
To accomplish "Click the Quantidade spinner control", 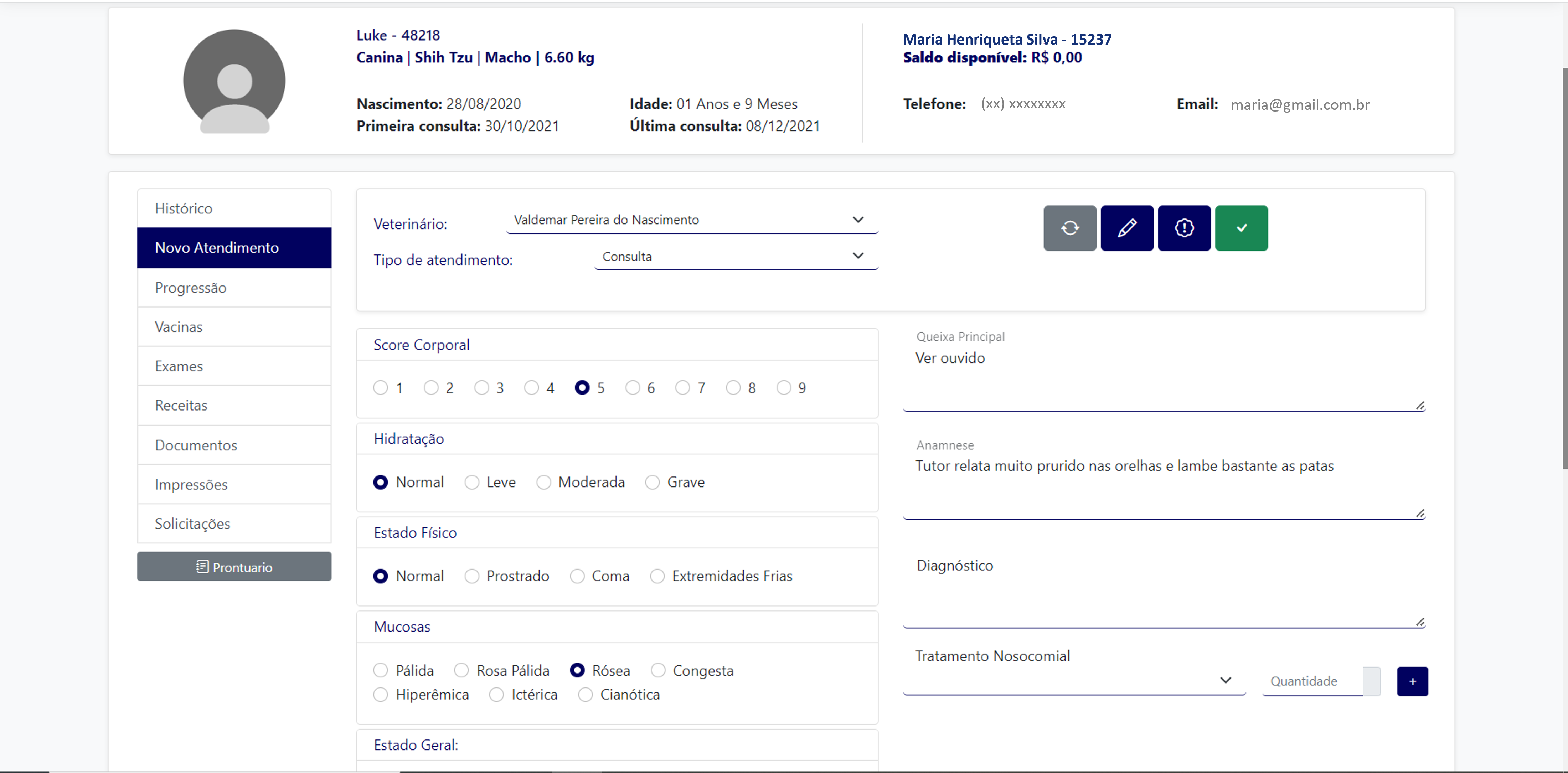I will pos(1371,681).
